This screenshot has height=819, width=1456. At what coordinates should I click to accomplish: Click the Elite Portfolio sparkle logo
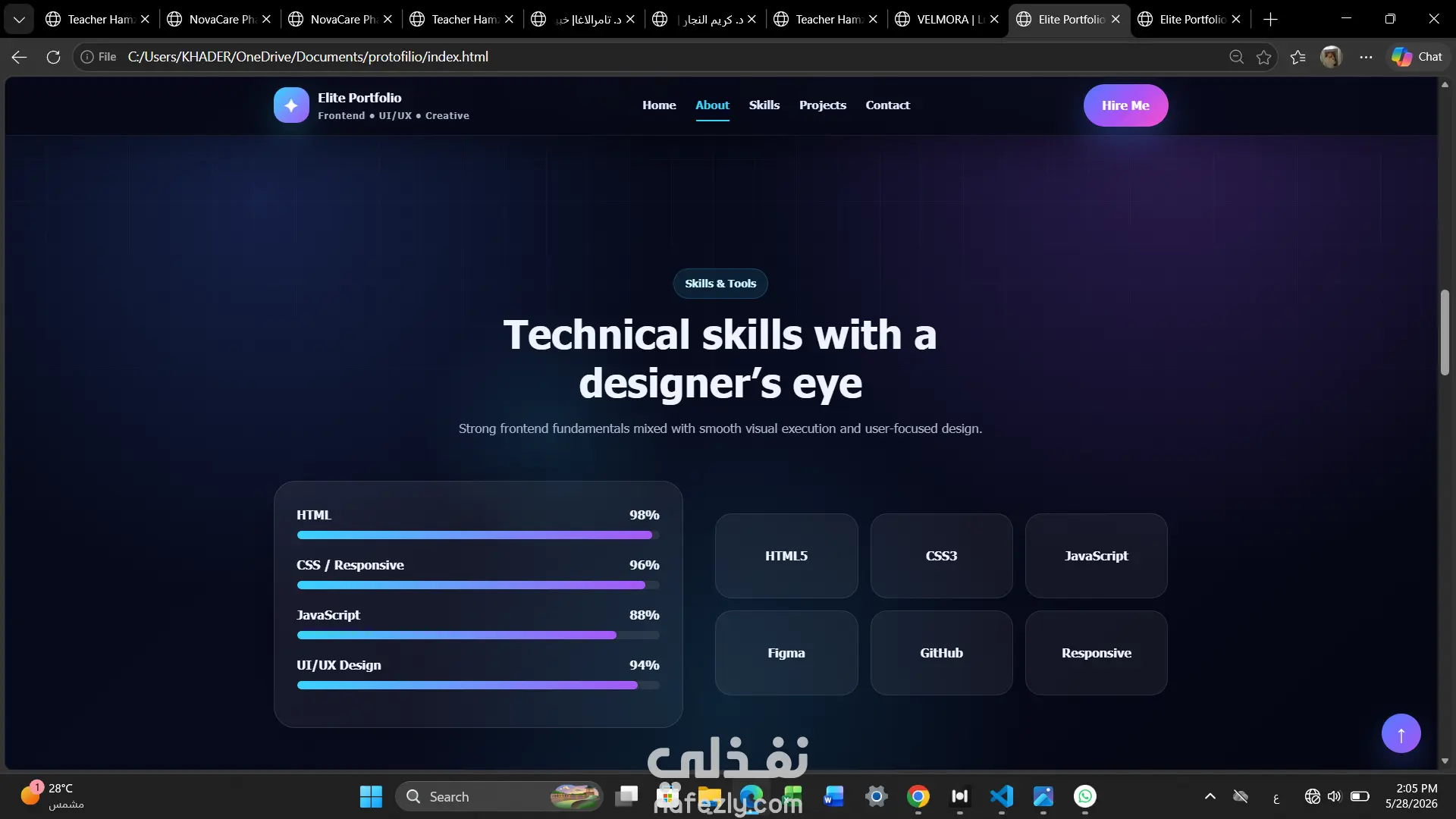pyautogui.click(x=291, y=105)
